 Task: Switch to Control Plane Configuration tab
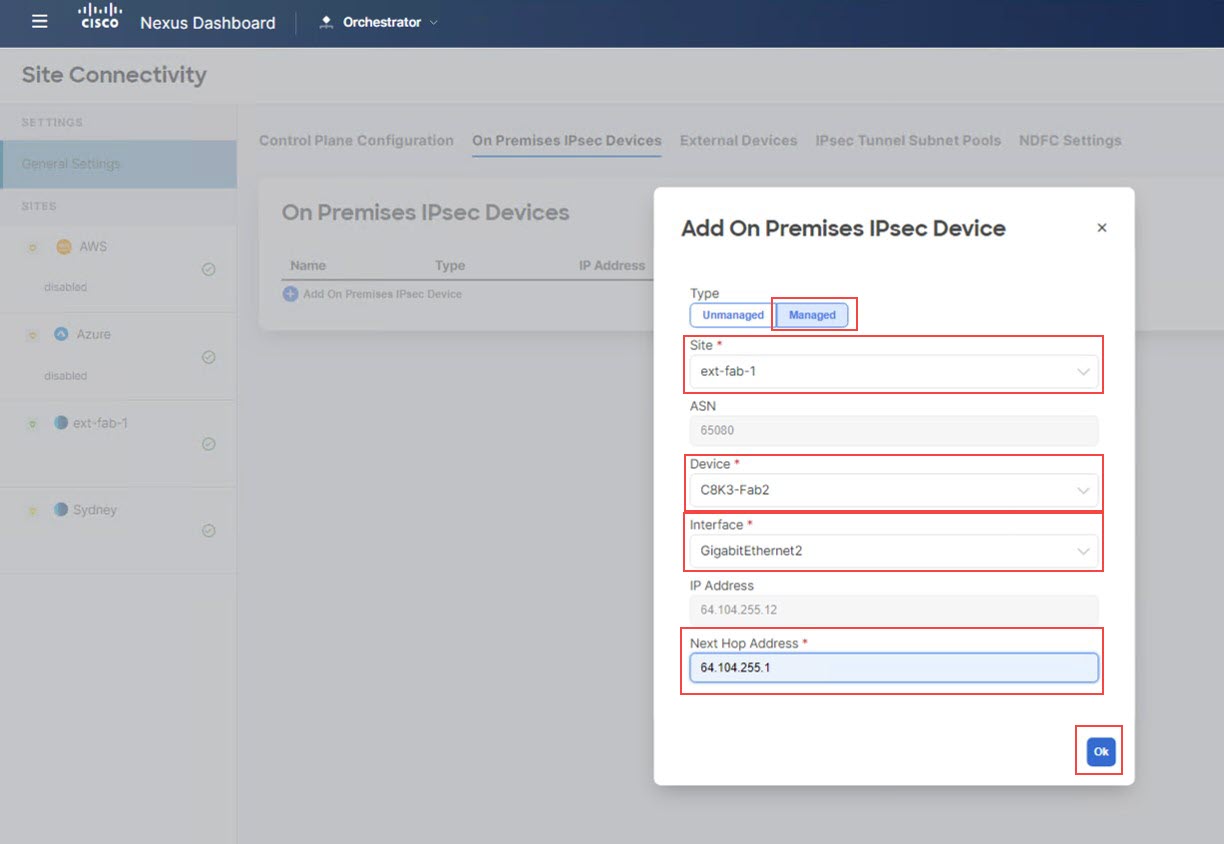356,141
